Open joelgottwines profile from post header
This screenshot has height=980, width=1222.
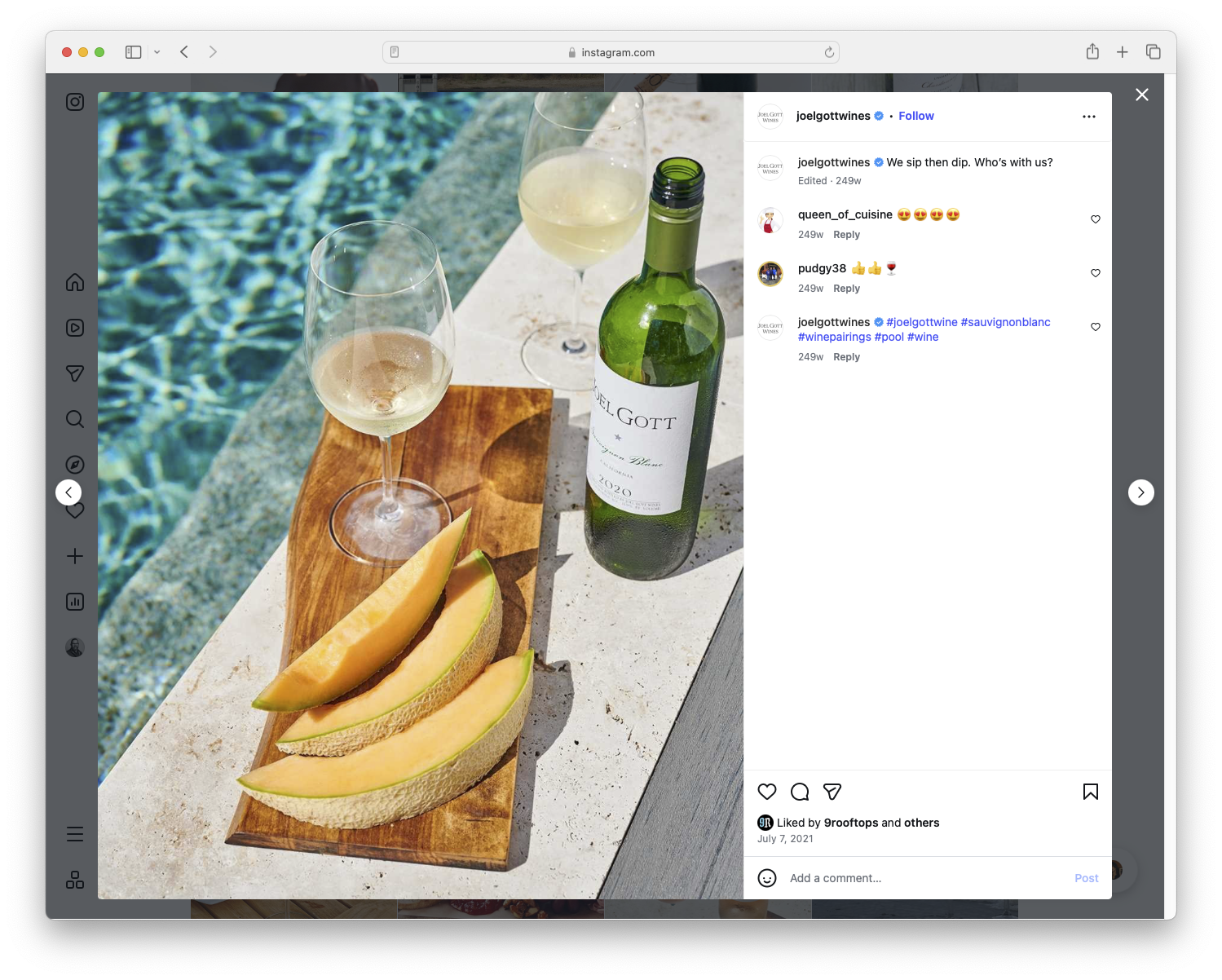(x=833, y=116)
